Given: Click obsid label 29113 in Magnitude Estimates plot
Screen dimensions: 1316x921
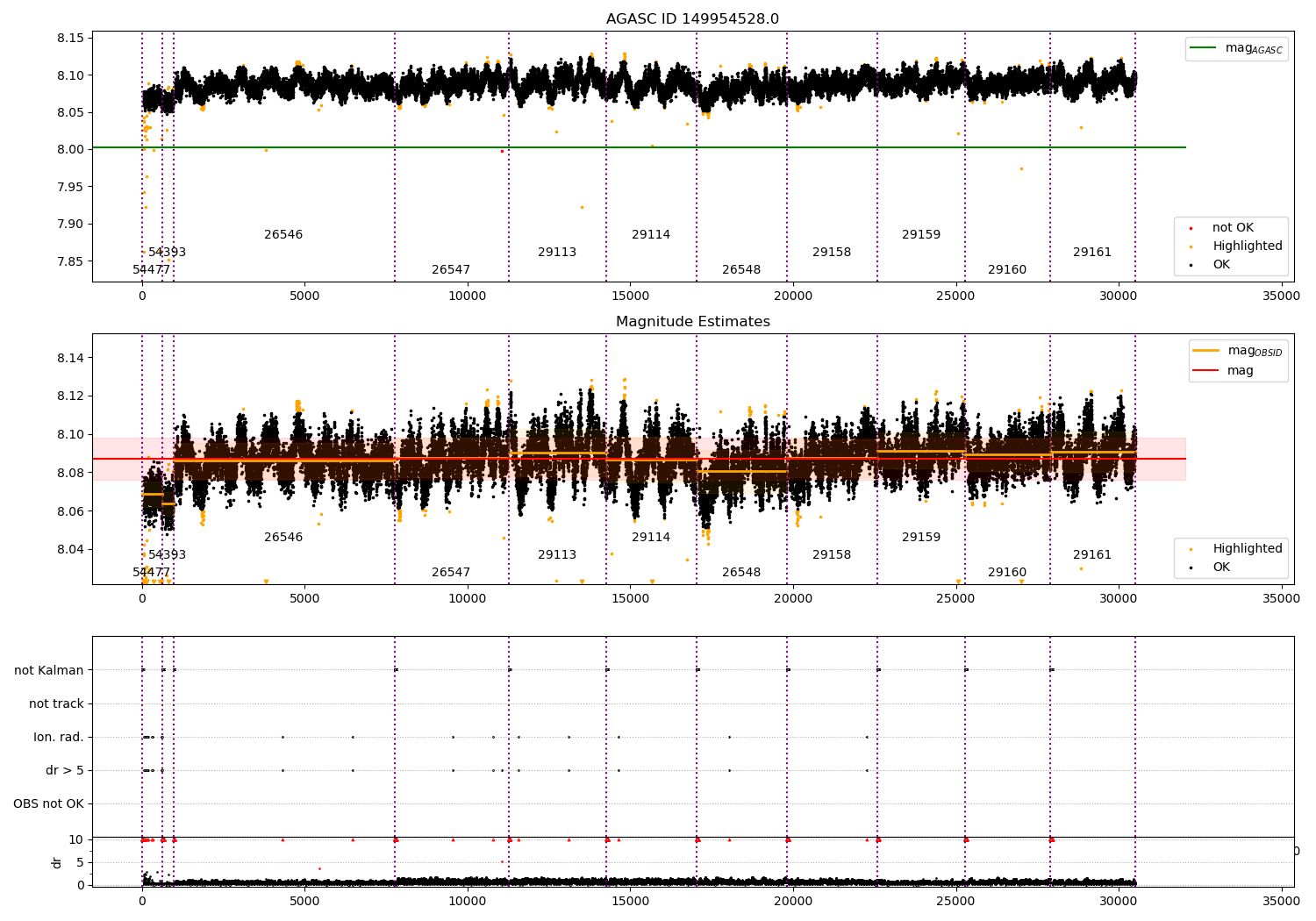Looking at the screenshot, I should point(557,555).
